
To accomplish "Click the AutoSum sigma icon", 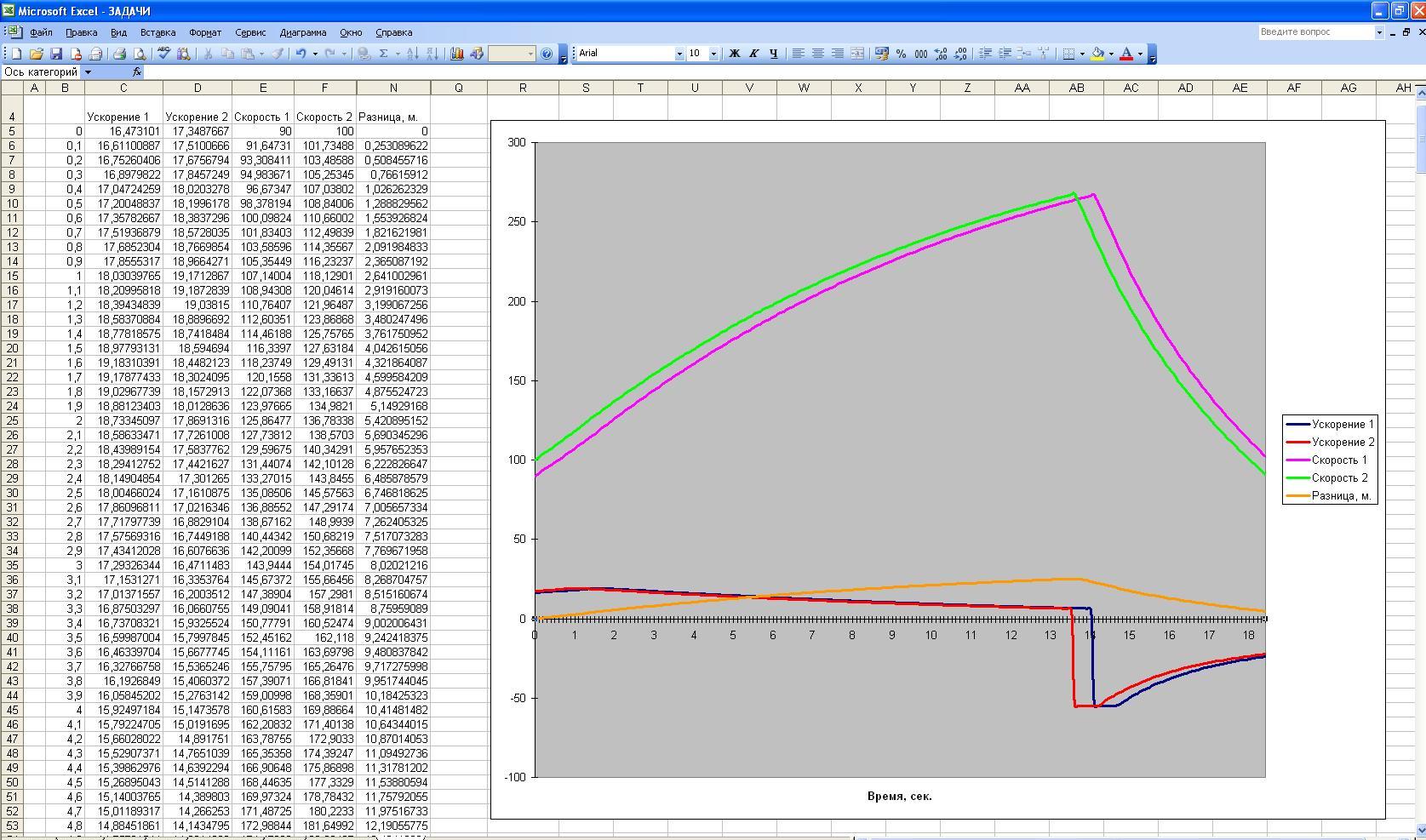I will tap(384, 54).
